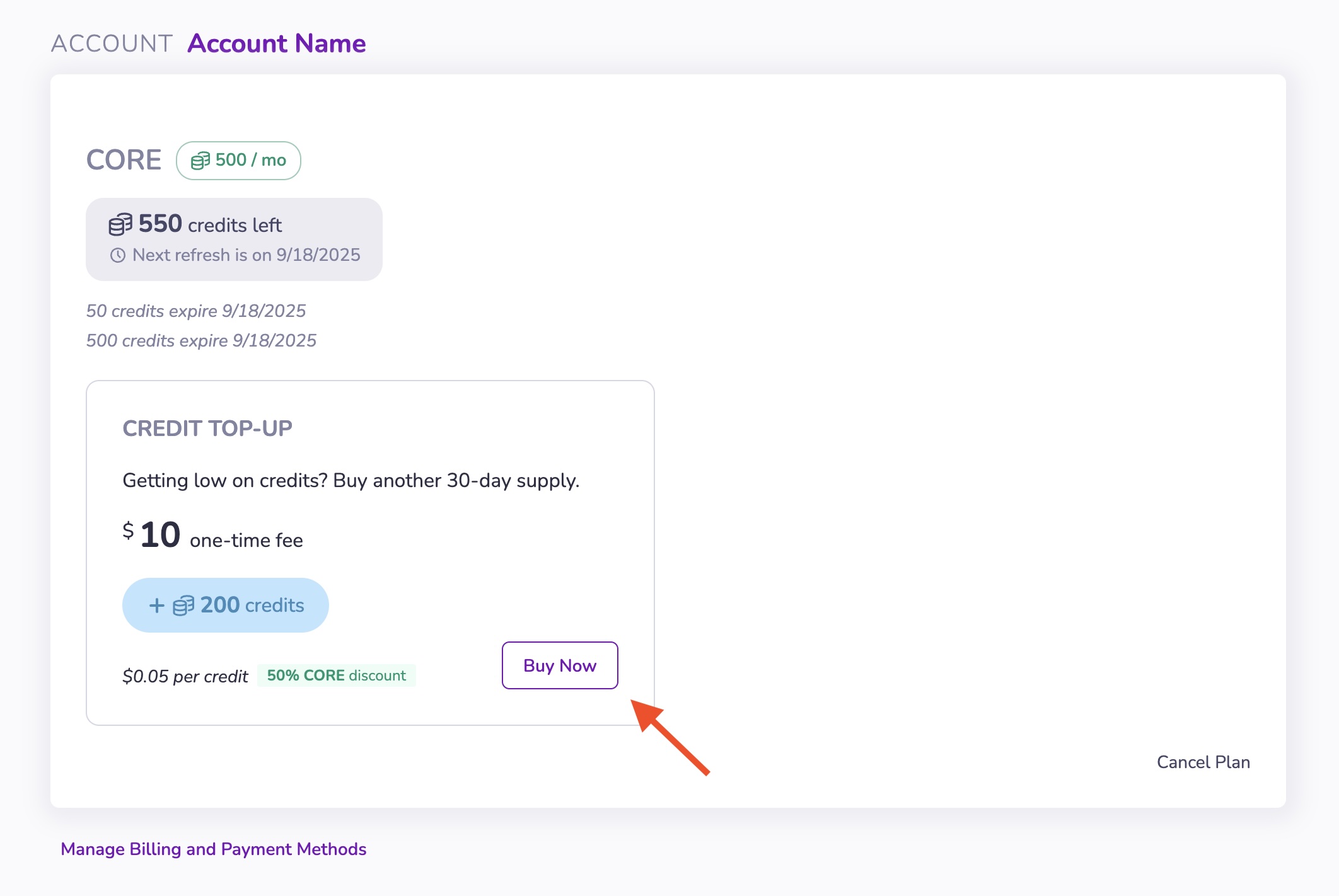Click the clock icon near next refresh date

tap(117, 255)
